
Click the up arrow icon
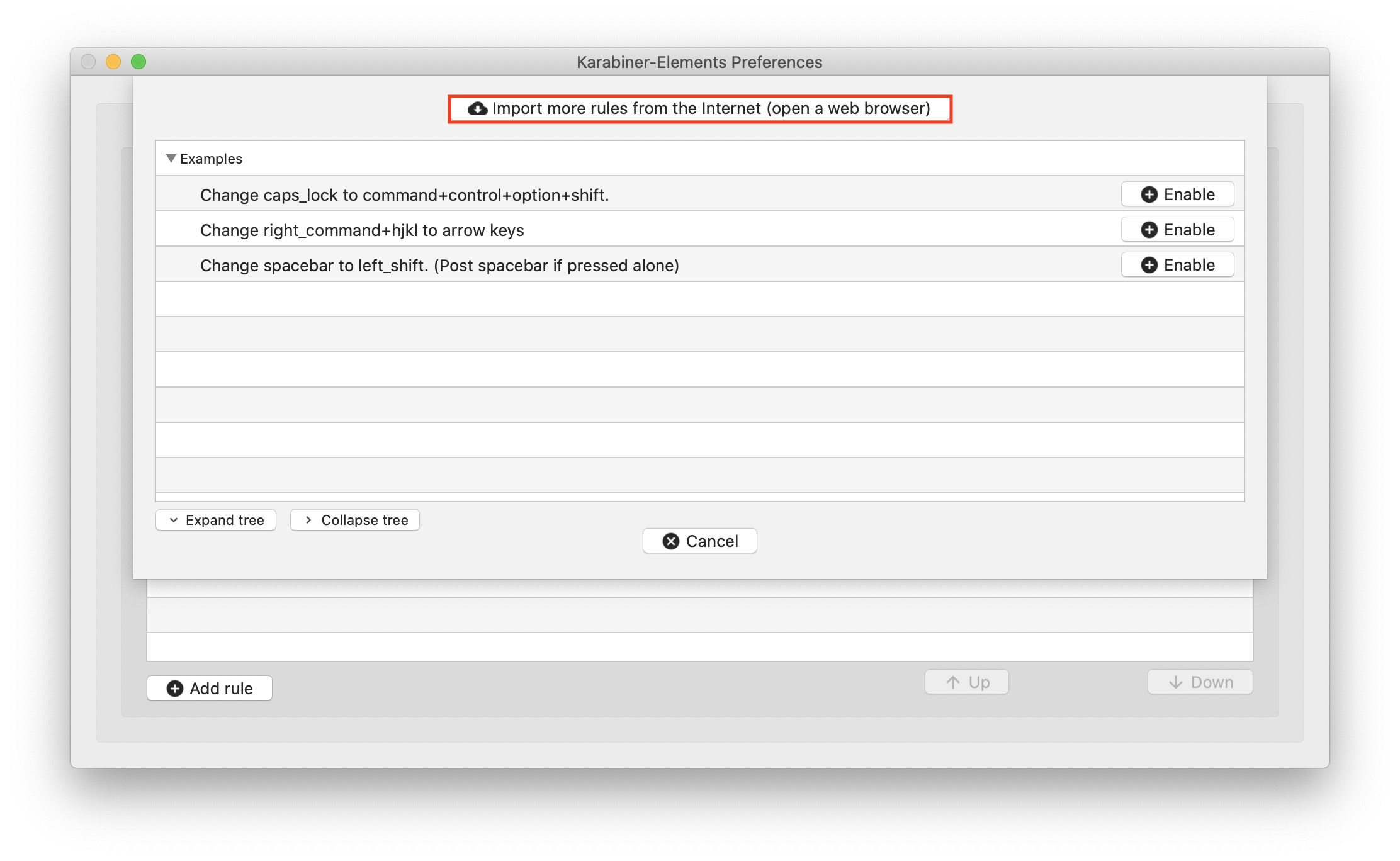click(953, 682)
